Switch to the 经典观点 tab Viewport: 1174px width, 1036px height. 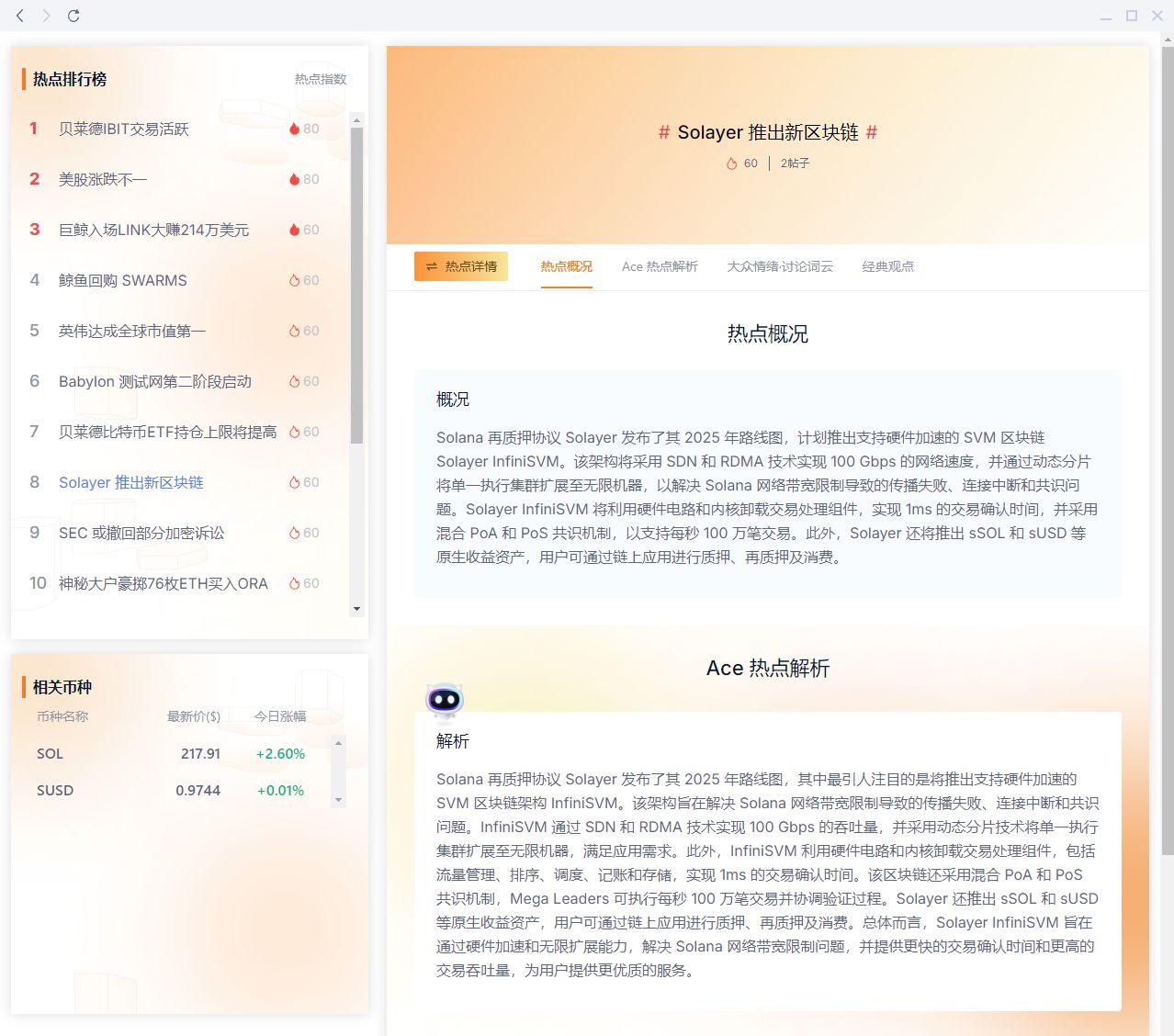888,266
